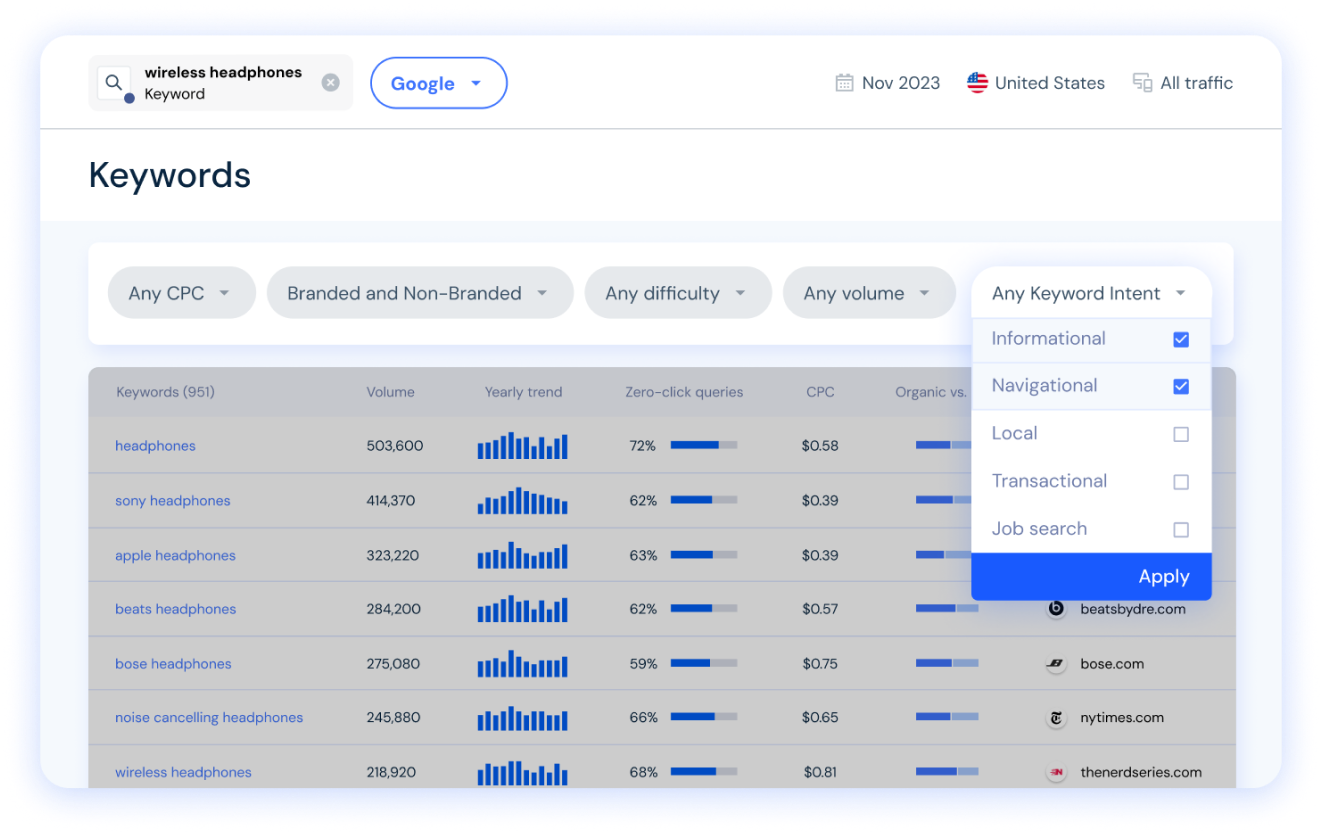Image resolution: width=1321 pixels, height=832 pixels.
Task: Click the nytimes.com favicon
Action: 1056,717
